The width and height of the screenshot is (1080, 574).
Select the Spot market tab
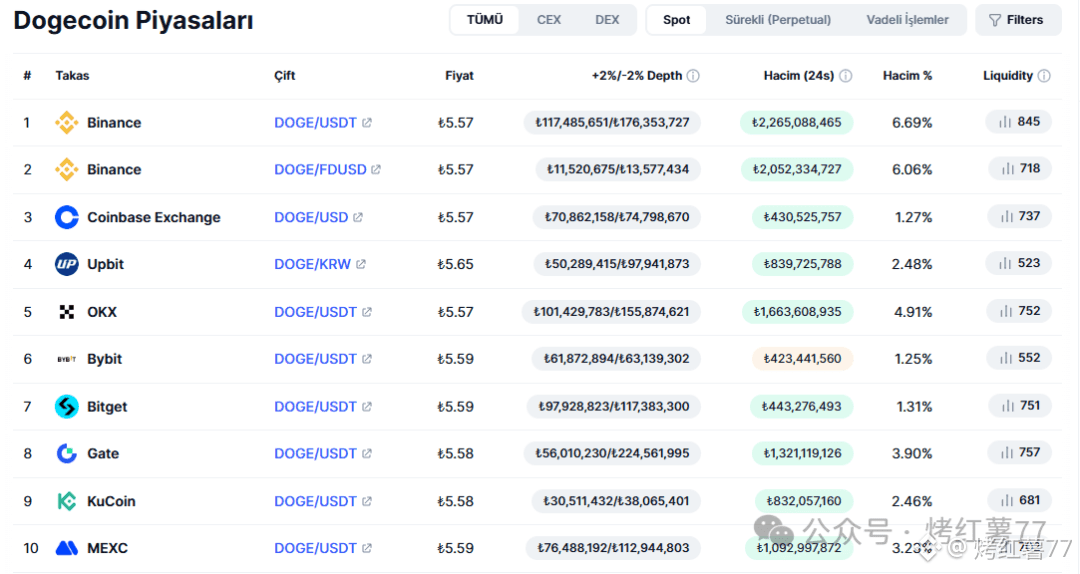676,20
